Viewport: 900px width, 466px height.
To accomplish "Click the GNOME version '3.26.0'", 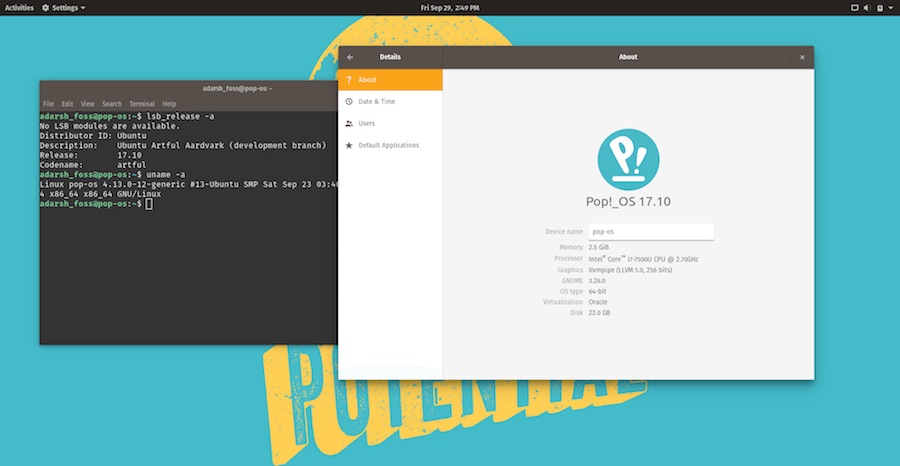I will 597,281.
